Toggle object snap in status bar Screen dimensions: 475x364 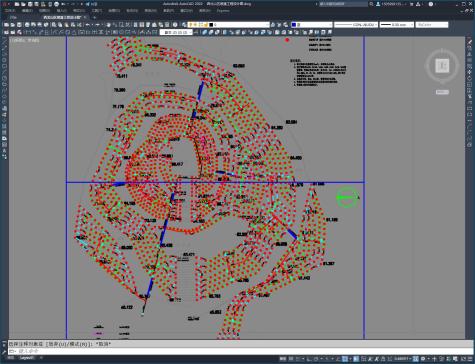pos(345,359)
